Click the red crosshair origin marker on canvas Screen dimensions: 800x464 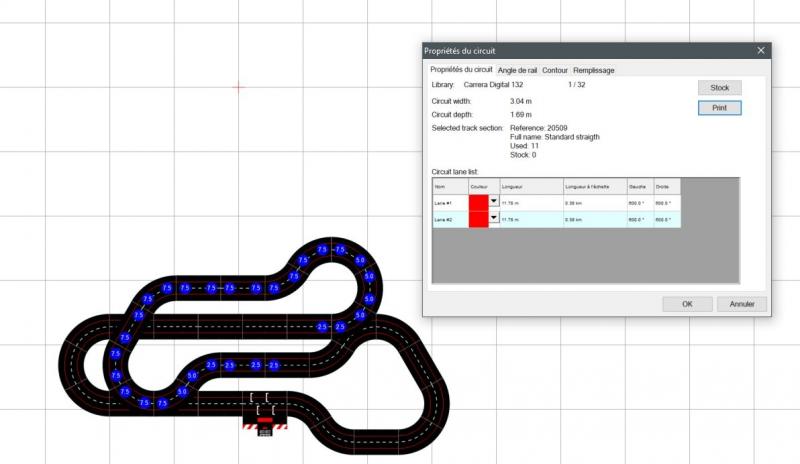coord(238,88)
